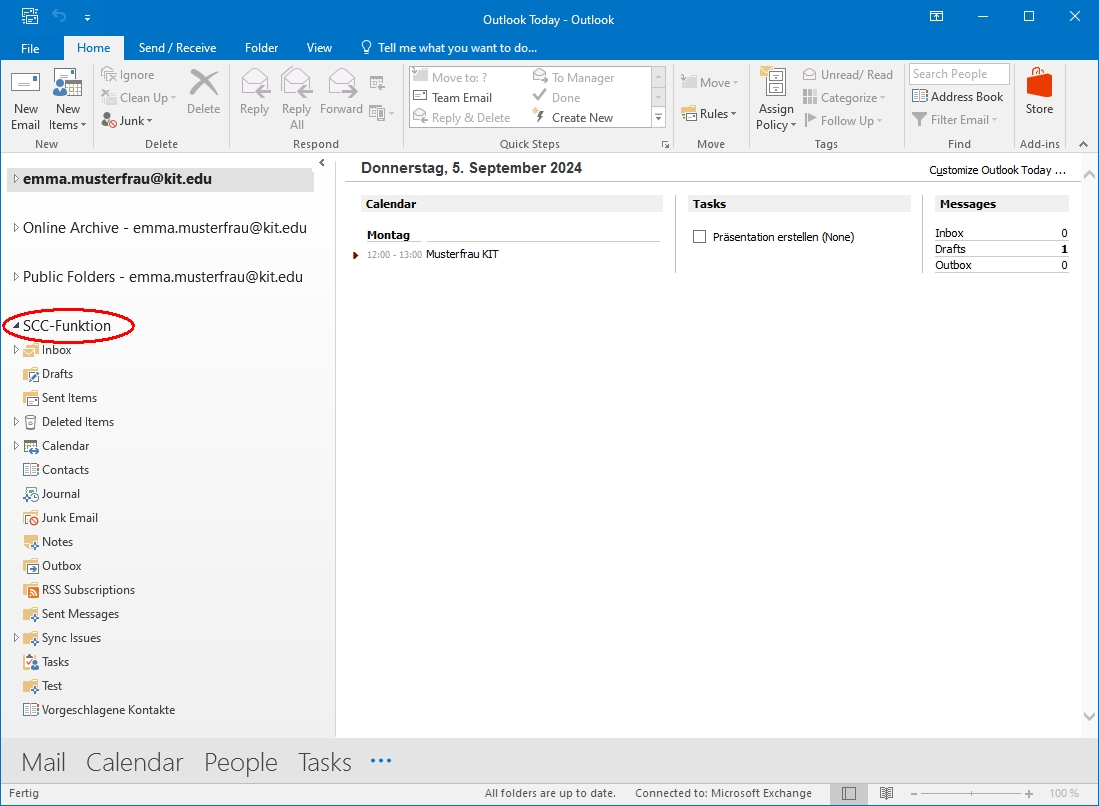Viewport: 1099px width, 806px height.
Task: Open the Musterfrau KIT appointment
Action: pyautogui.click(x=462, y=254)
